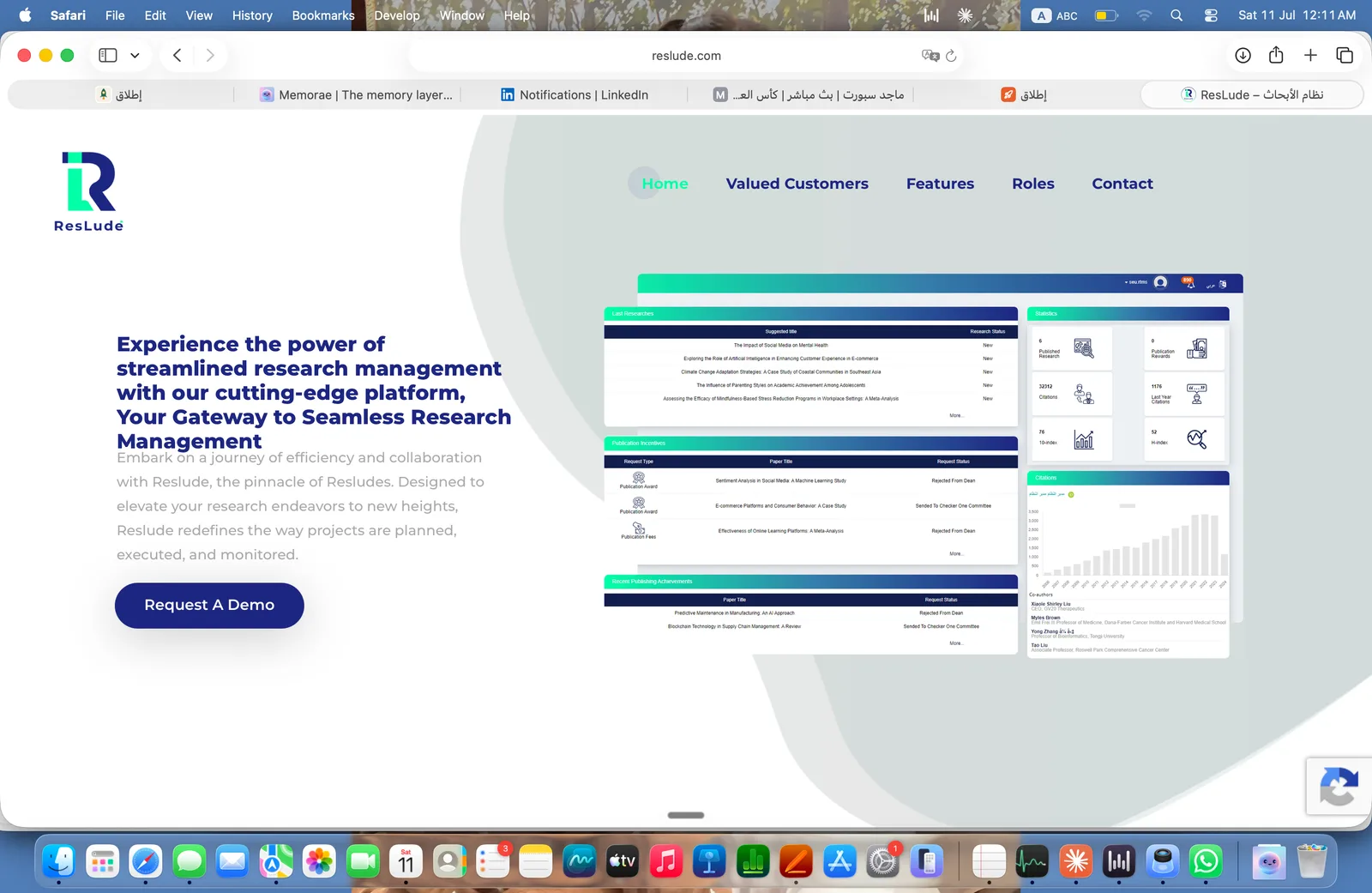This screenshot has height=893, width=1372.
Task: Show Safari downloads
Action: [x=1243, y=56]
